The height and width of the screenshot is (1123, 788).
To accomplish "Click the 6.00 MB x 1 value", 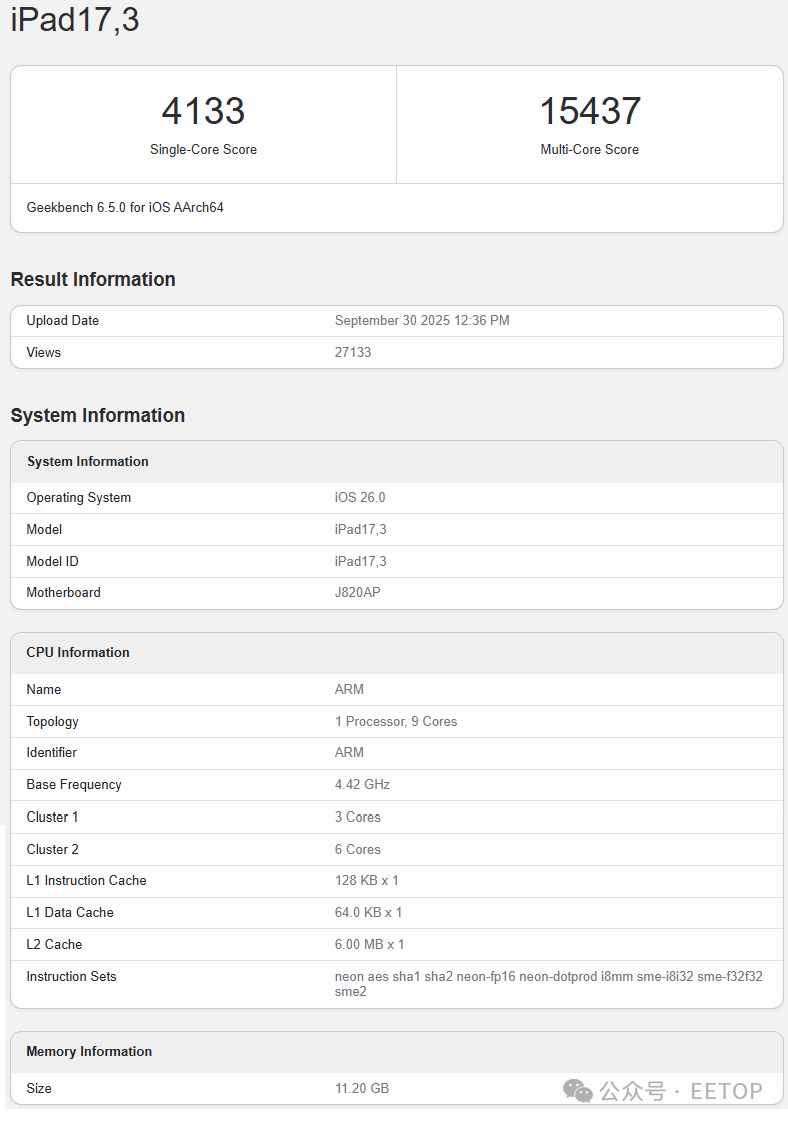I will click(x=369, y=945).
